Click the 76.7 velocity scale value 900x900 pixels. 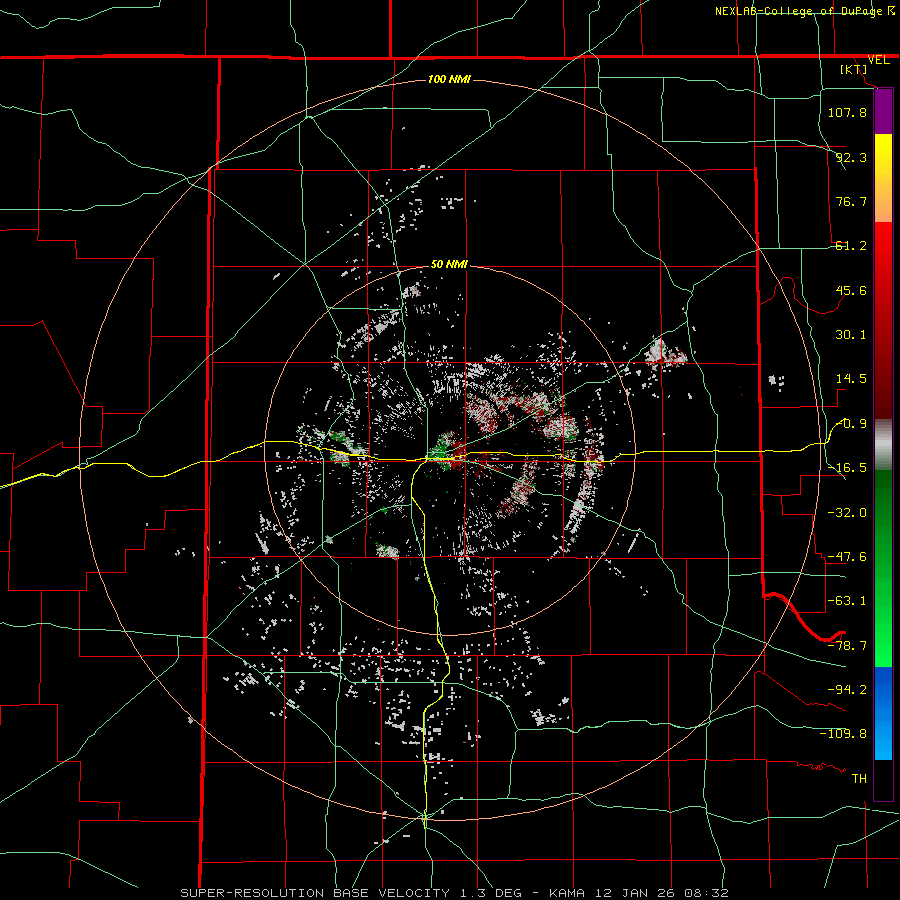click(851, 201)
